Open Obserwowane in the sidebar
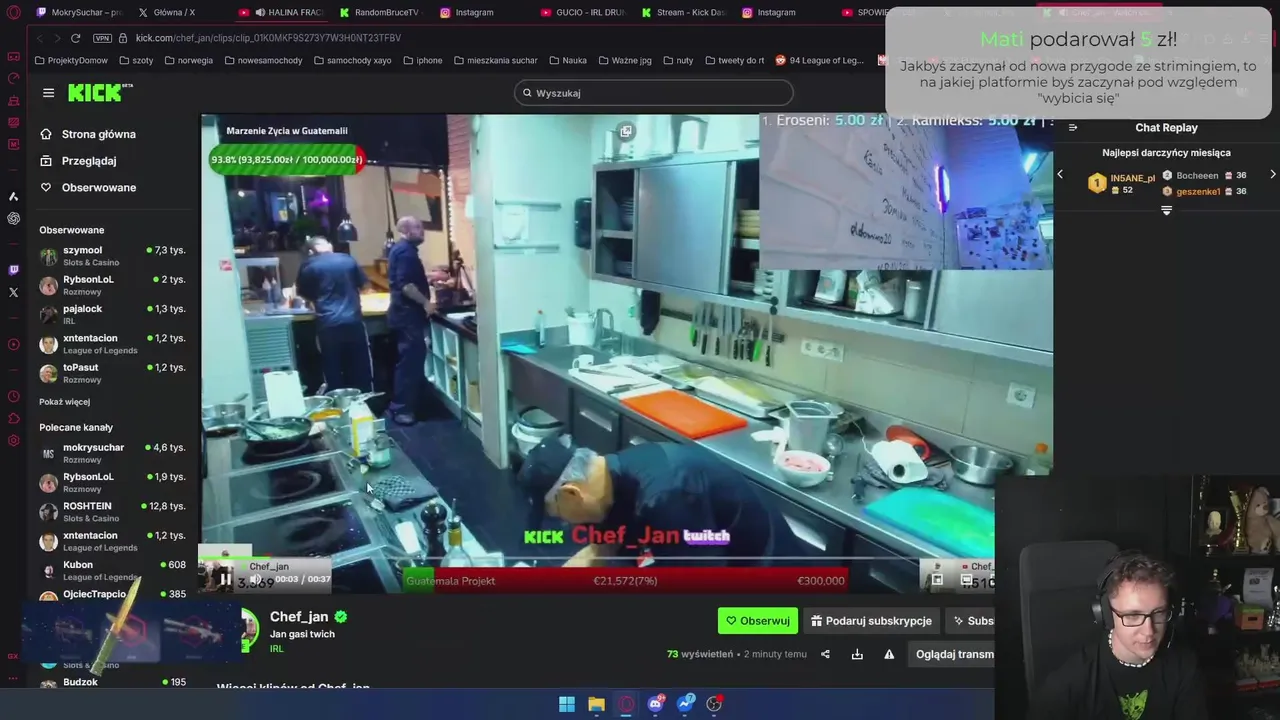Viewport: 1280px width, 720px height. pos(88,188)
